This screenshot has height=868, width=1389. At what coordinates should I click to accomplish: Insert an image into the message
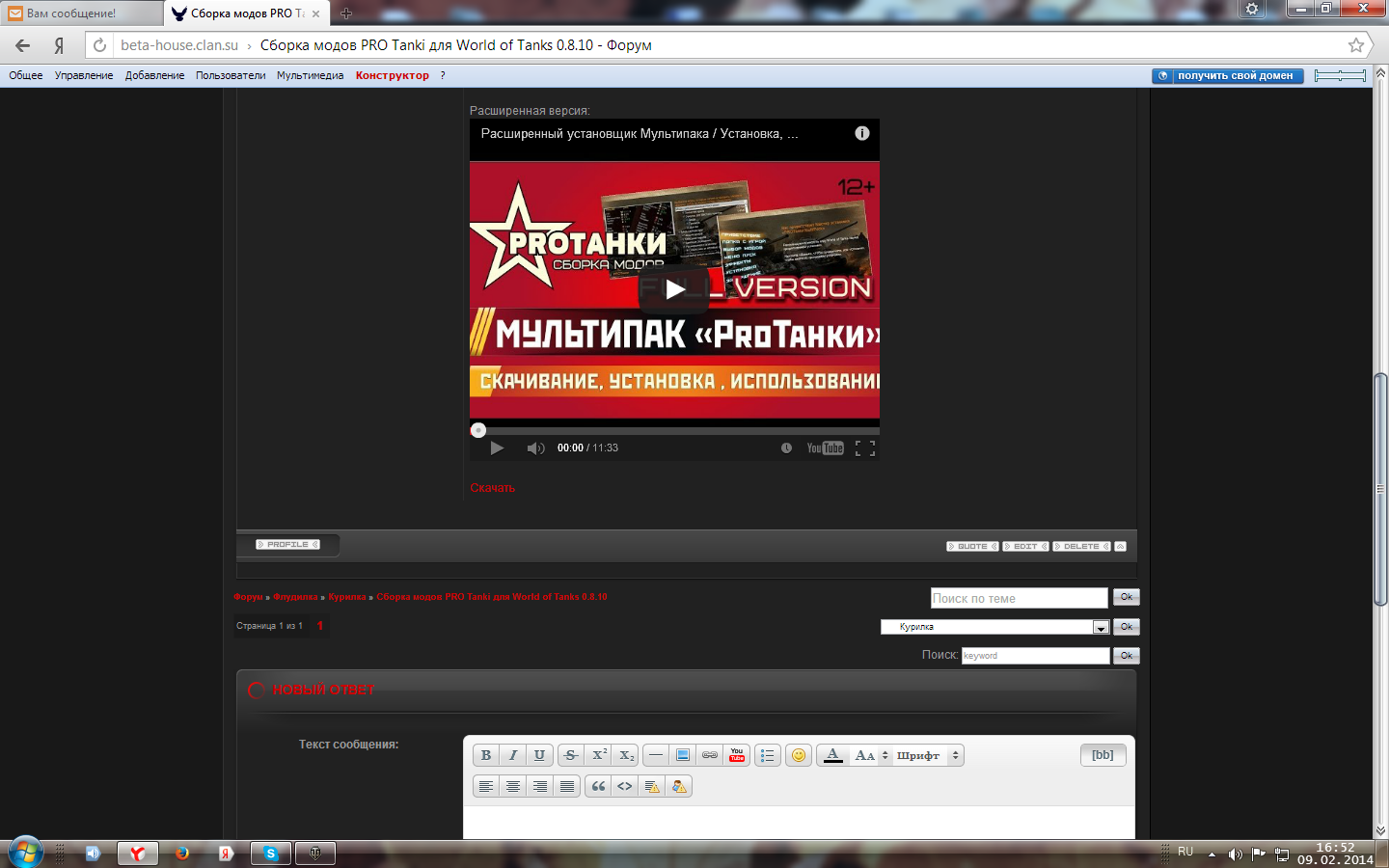coord(683,756)
